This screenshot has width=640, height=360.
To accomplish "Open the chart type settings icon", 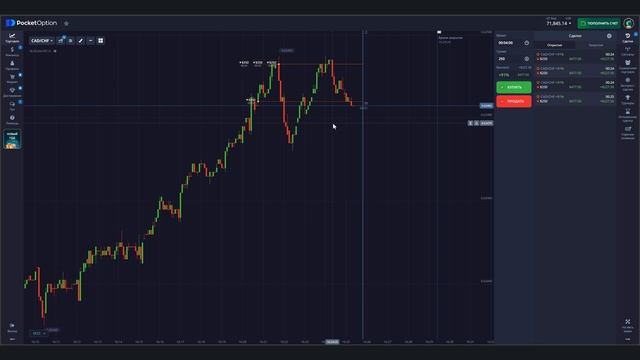I will coord(61,41).
